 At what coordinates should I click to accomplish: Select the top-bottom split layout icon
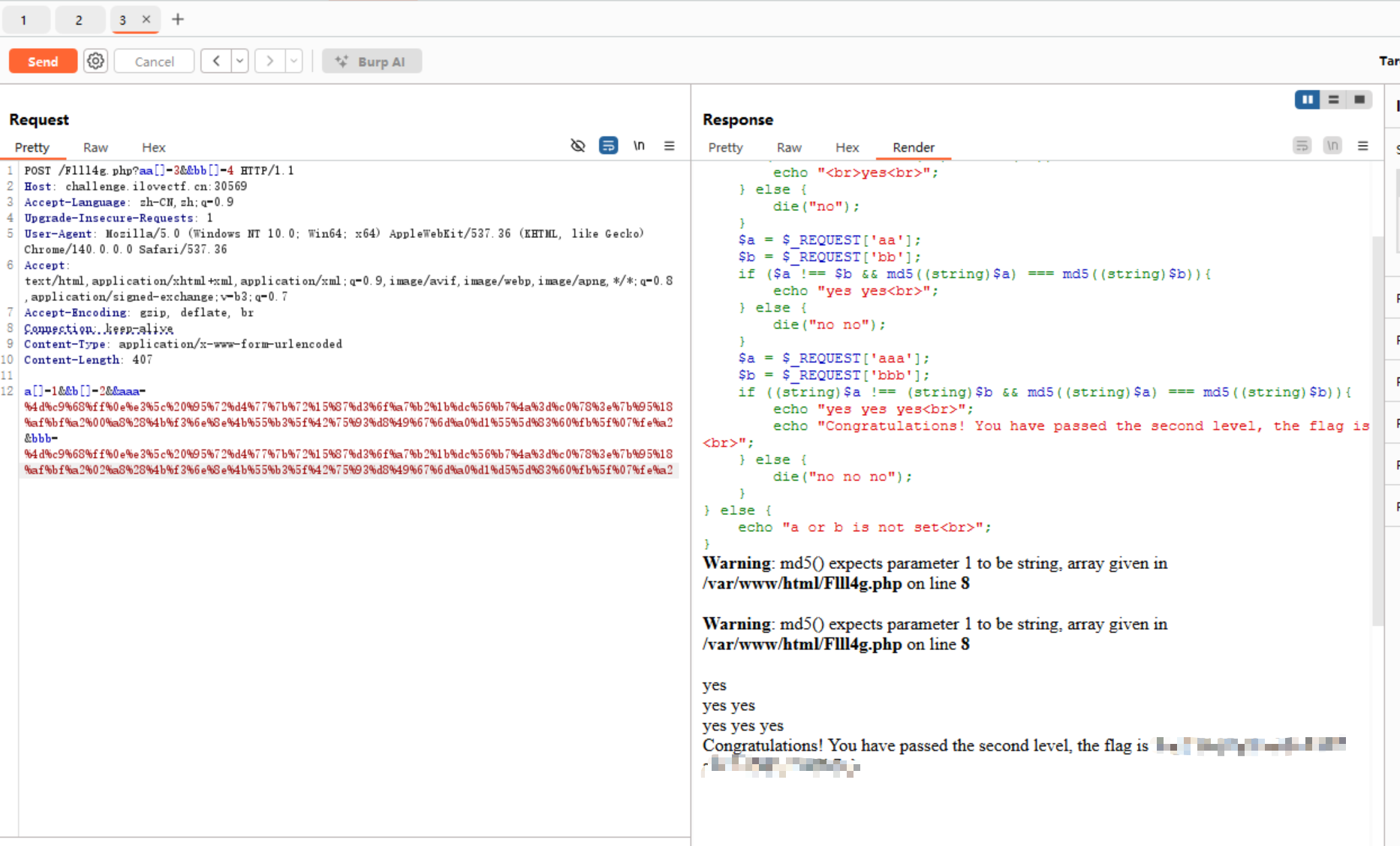1333,100
